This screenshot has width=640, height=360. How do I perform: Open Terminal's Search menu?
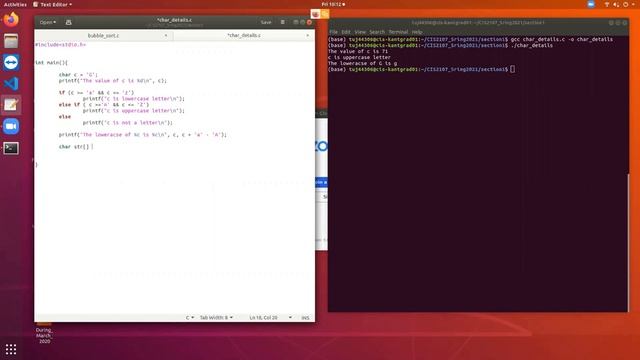(x=377, y=32)
